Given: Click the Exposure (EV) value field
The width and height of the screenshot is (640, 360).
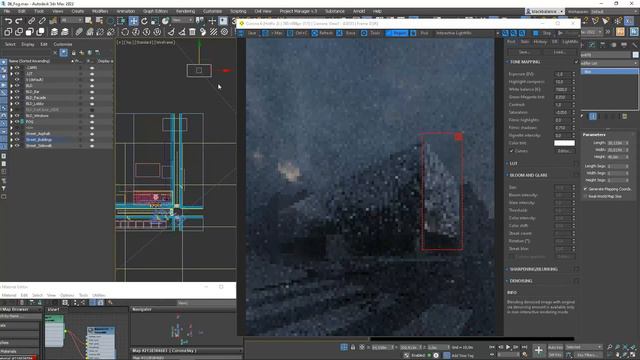Looking at the screenshot, I should coord(562,74).
